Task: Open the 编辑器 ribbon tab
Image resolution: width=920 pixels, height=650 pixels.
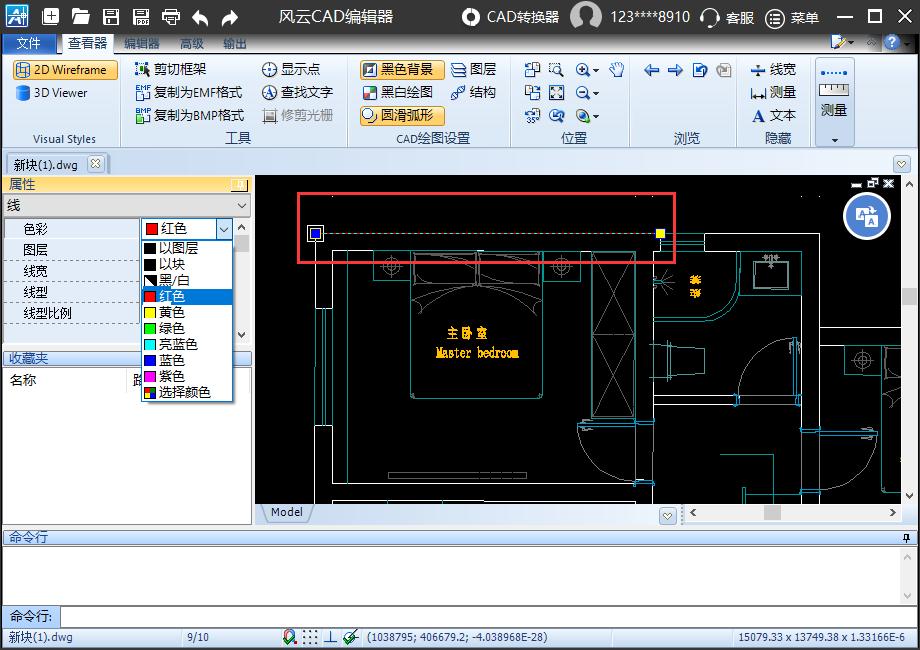Action: (x=141, y=44)
